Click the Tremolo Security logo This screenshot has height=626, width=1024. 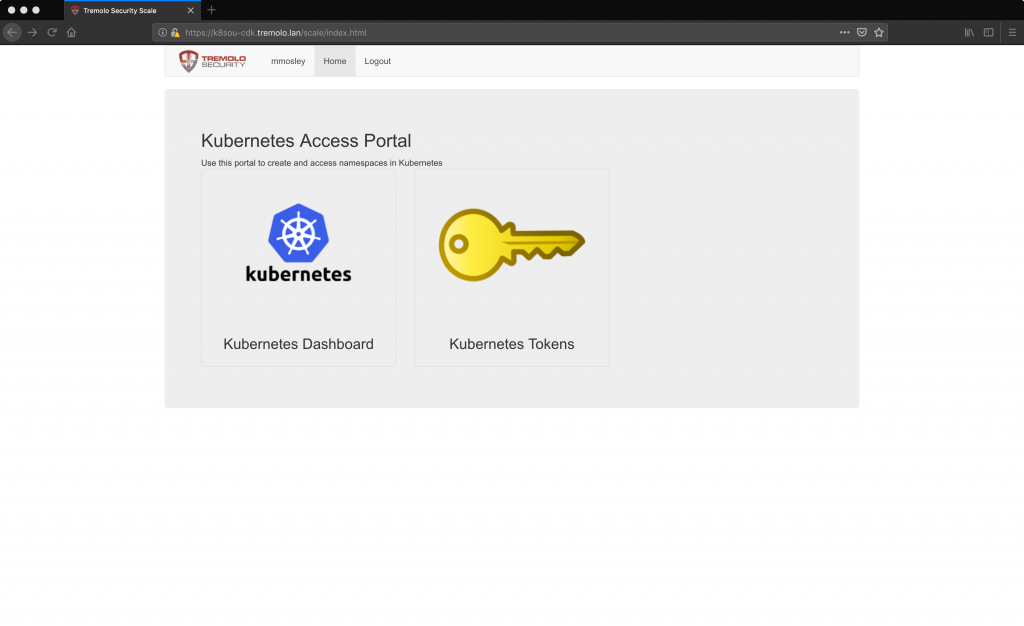pos(212,61)
